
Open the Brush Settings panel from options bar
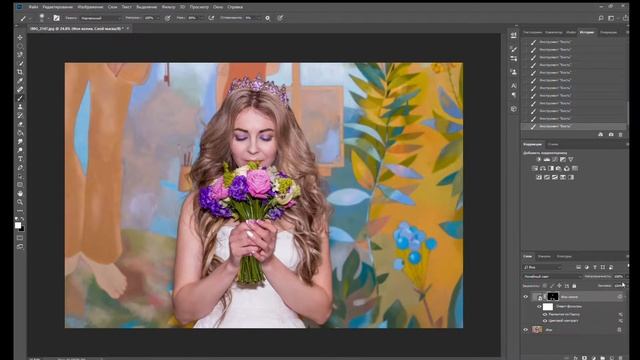56,18
